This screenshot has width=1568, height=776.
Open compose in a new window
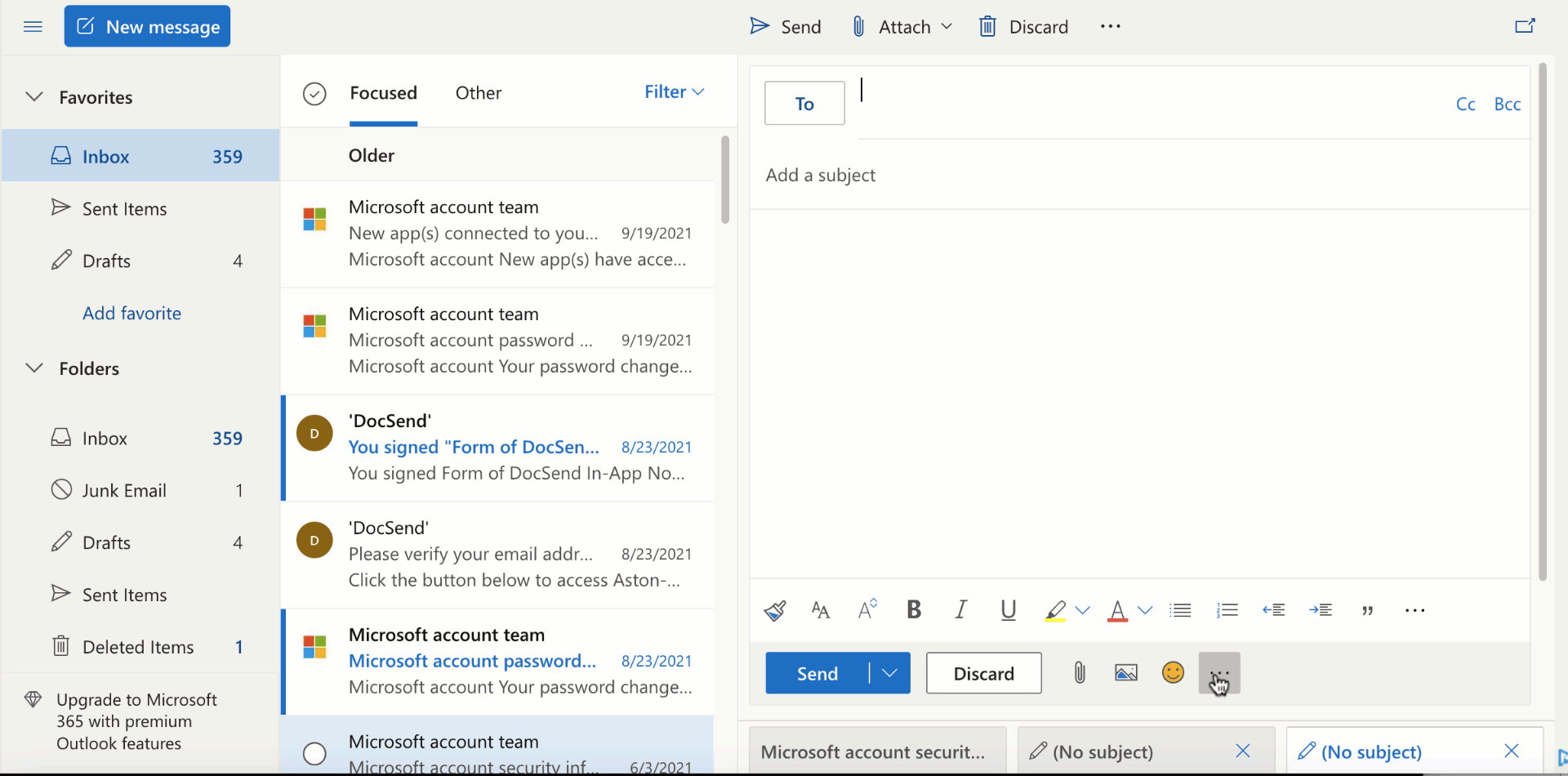point(1525,26)
